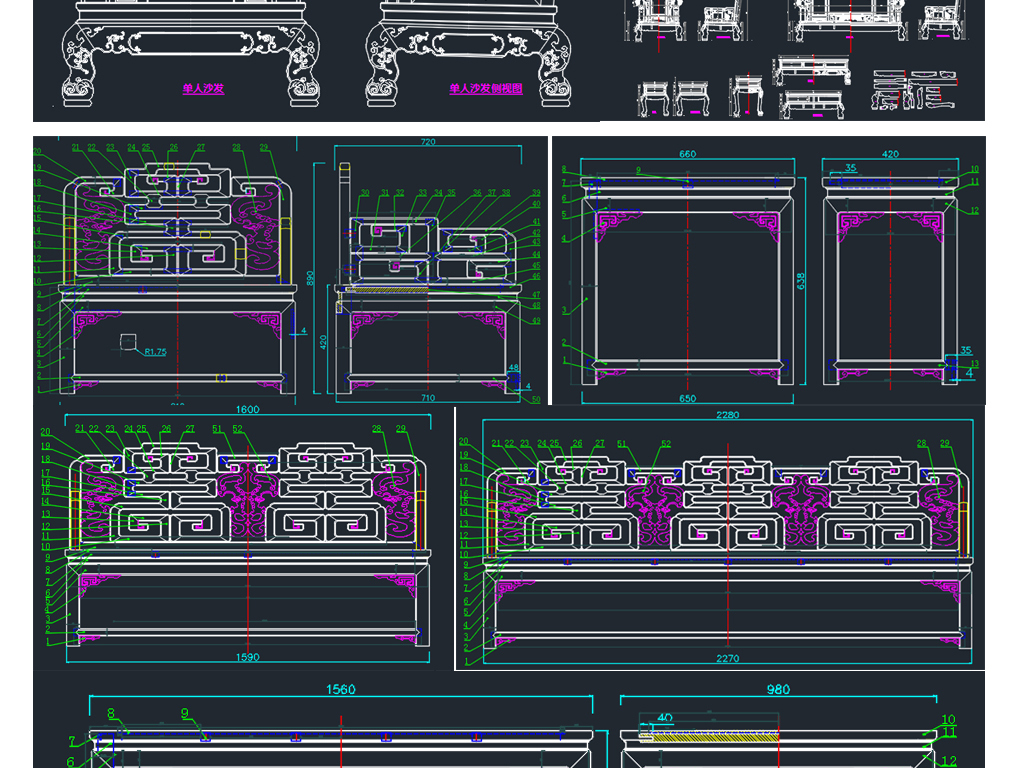Select the 2270 bottom dimension text

(x=728, y=658)
